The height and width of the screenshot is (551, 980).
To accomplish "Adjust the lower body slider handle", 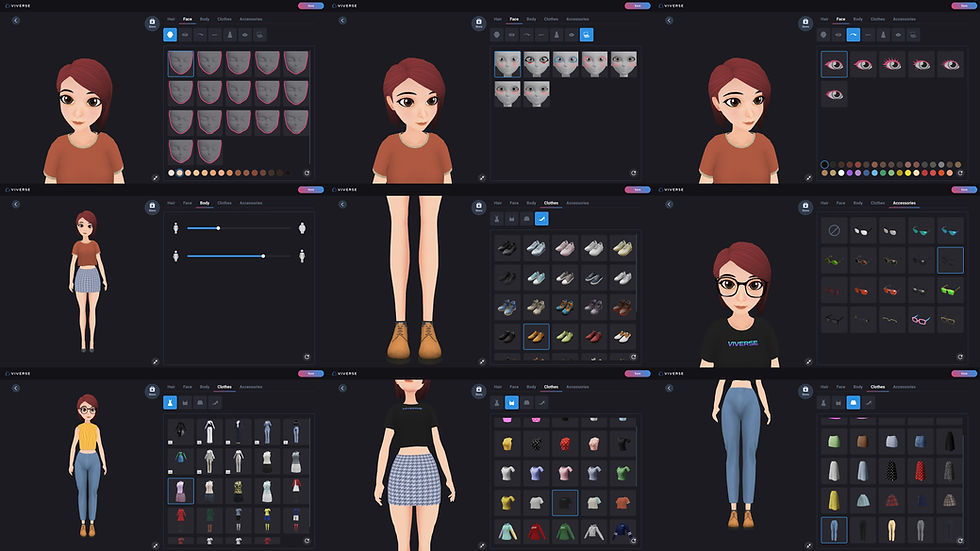I will tap(263, 256).
